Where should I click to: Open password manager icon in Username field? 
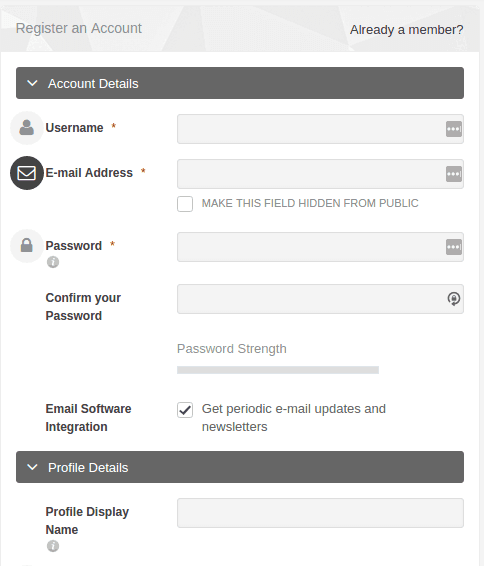point(454,129)
